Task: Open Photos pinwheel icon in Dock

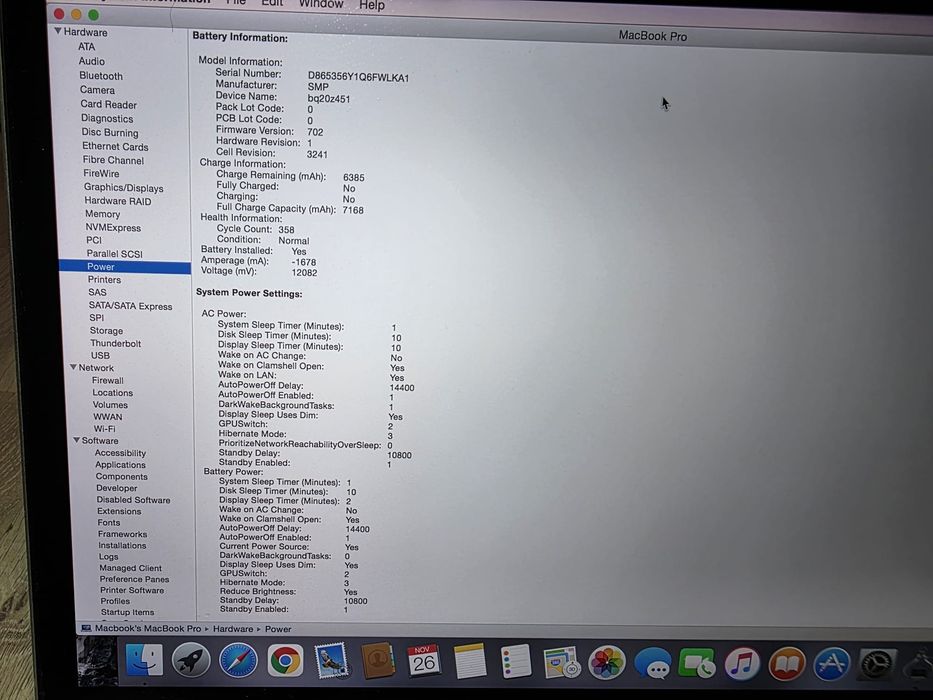Action: (606, 662)
